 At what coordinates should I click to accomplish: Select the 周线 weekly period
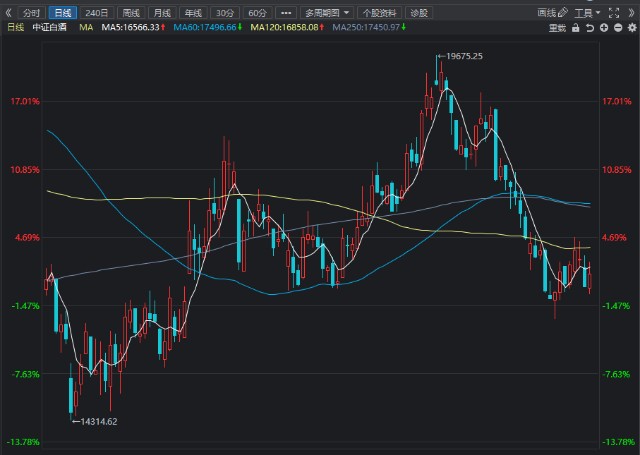(x=130, y=13)
